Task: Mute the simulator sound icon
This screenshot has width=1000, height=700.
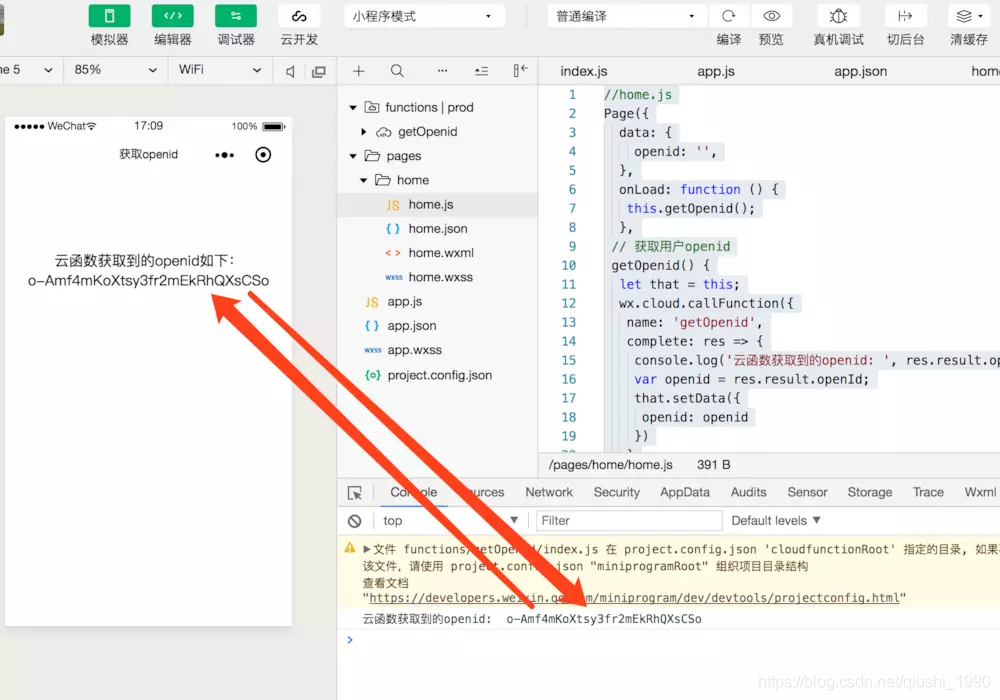Action: tap(291, 71)
